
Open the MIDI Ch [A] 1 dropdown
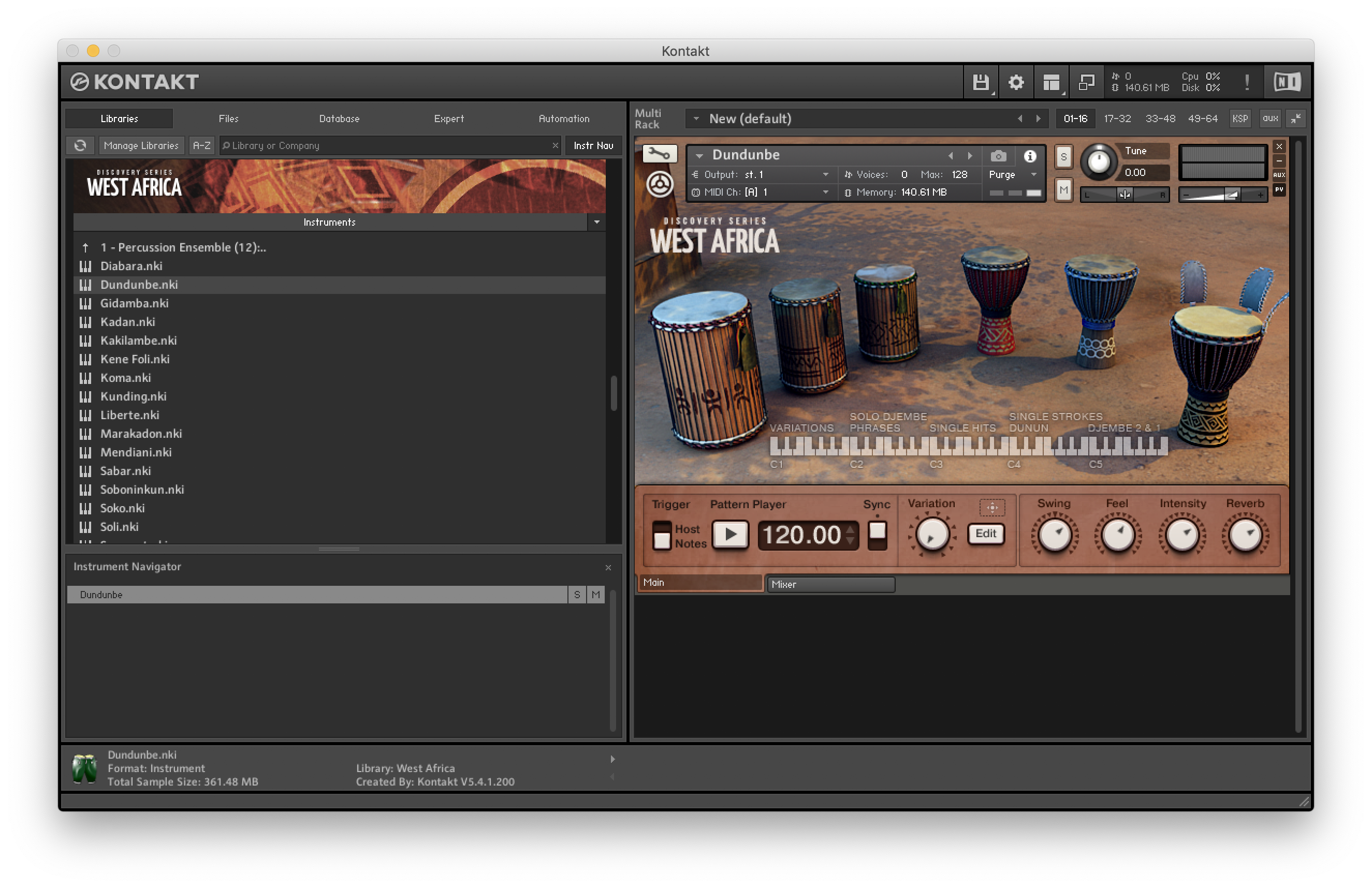(825, 193)
